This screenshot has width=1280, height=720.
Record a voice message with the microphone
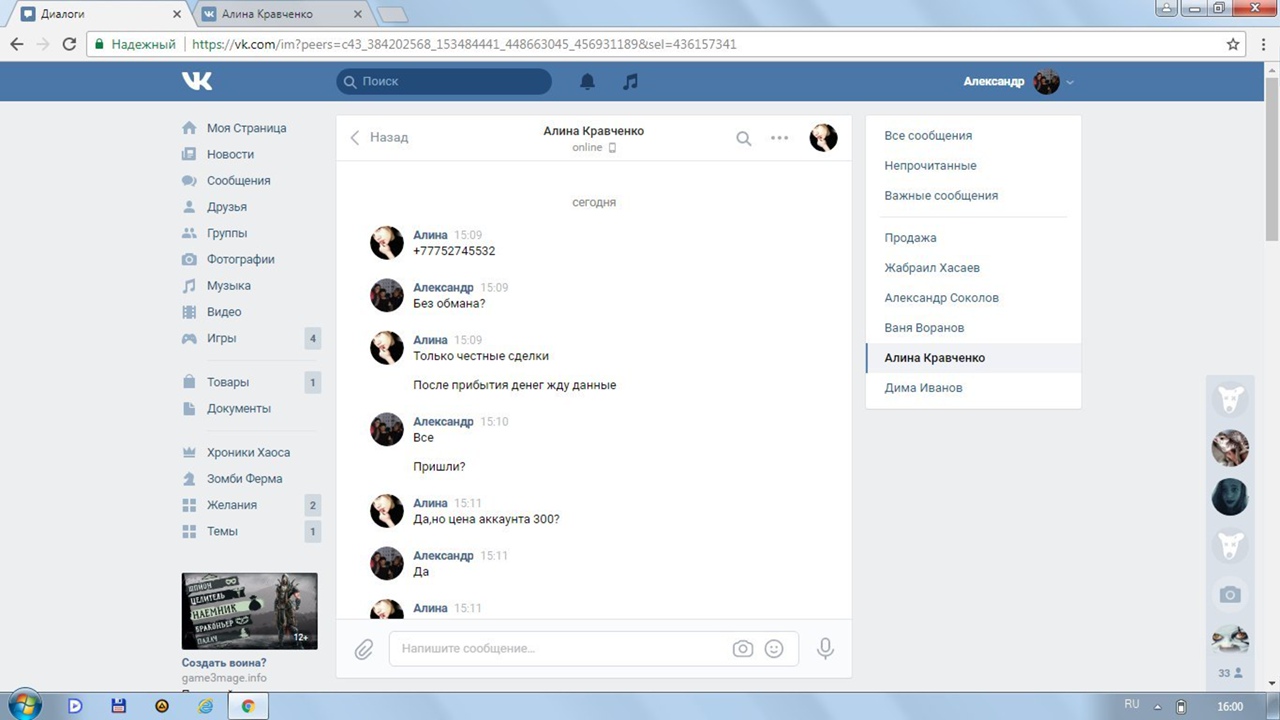[825, 649]
